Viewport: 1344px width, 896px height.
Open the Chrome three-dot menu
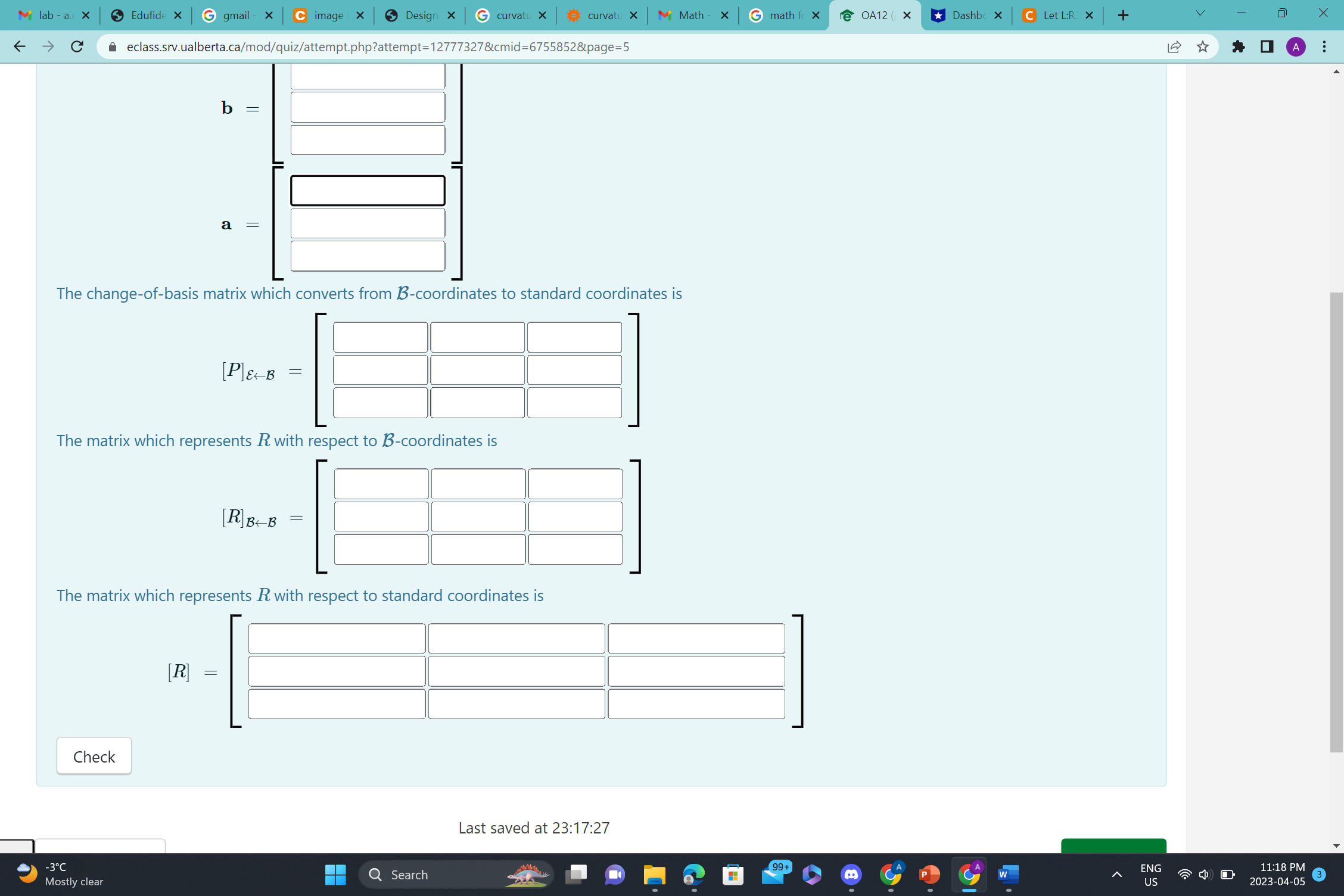(1324, 46)
